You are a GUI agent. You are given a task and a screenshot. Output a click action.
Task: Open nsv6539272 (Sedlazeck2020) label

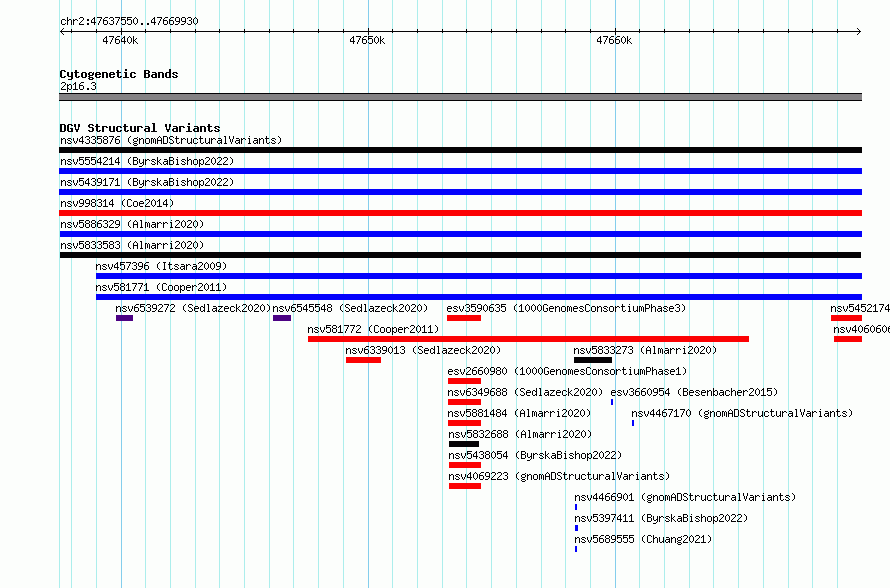click(x=193, y=308)
